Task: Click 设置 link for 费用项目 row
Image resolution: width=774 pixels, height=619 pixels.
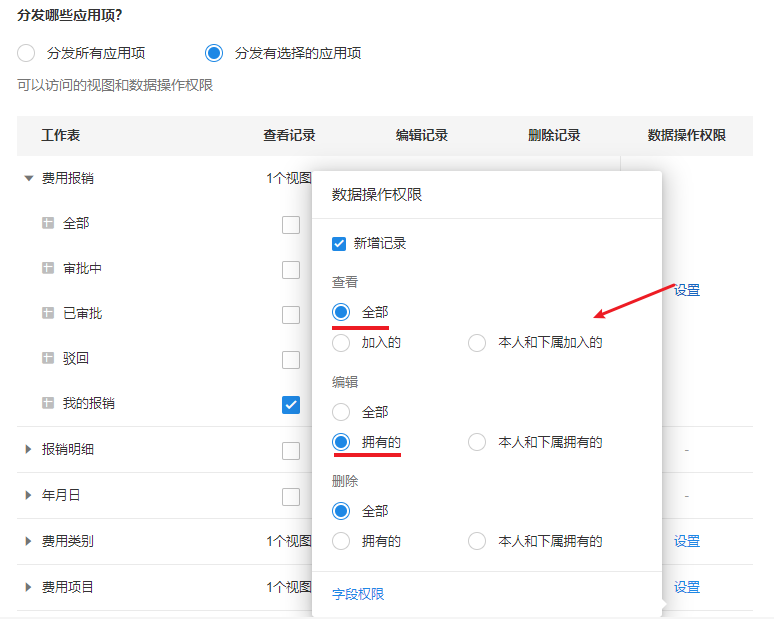Action: click(686, 587)
